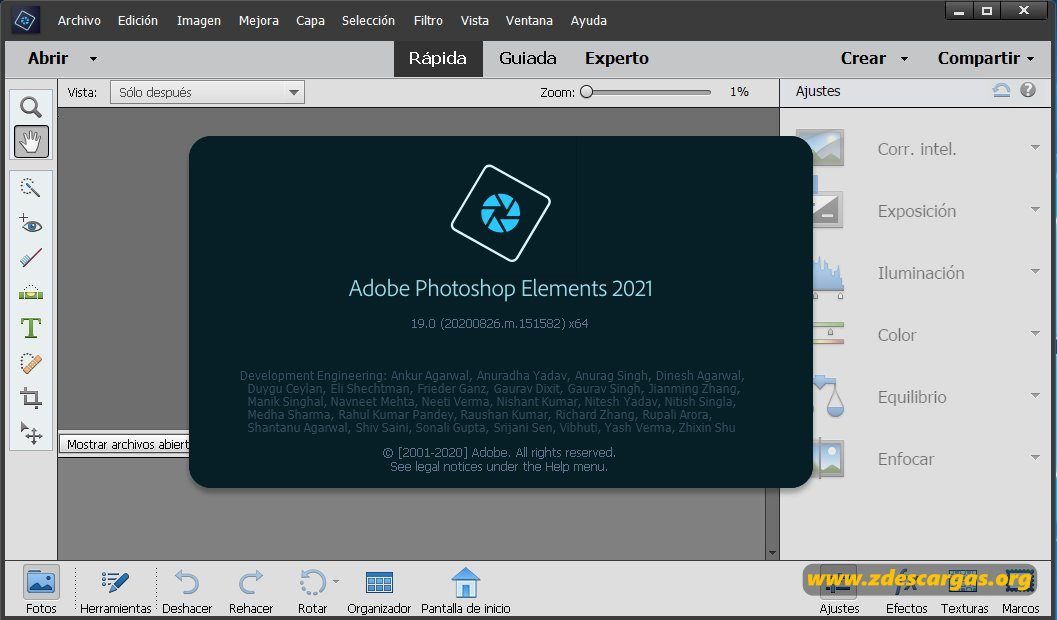Switch to Guiada mode tab
The image size is (1057, 620).
click(528, 59)
